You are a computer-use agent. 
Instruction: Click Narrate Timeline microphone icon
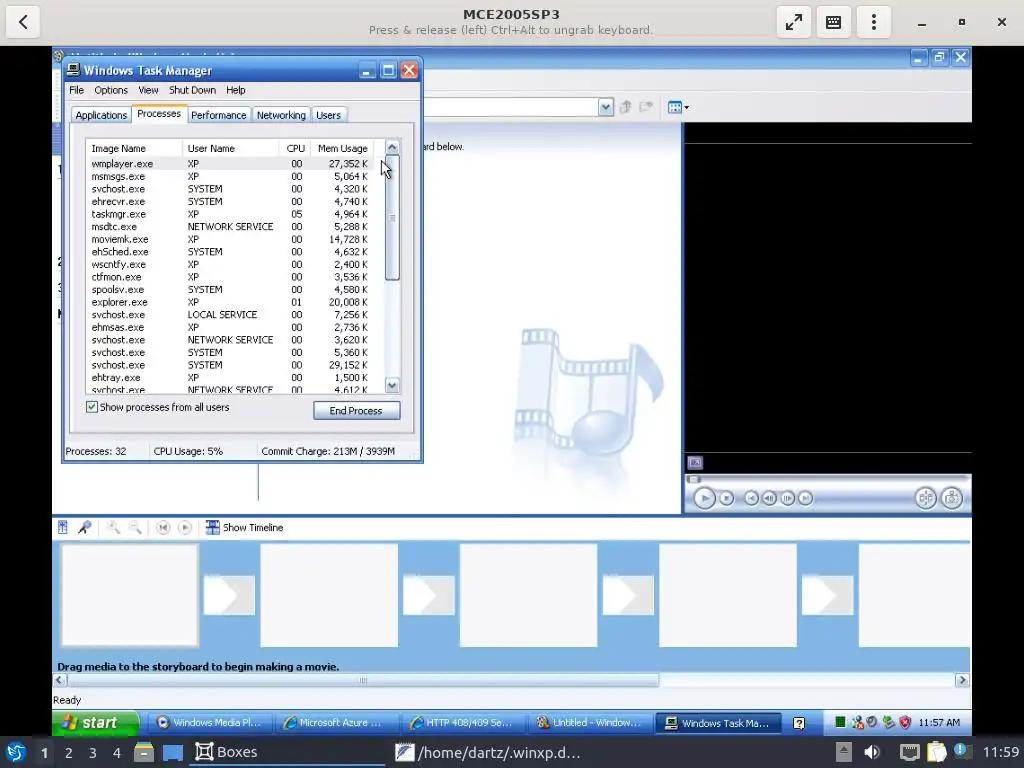pos(85,527)
